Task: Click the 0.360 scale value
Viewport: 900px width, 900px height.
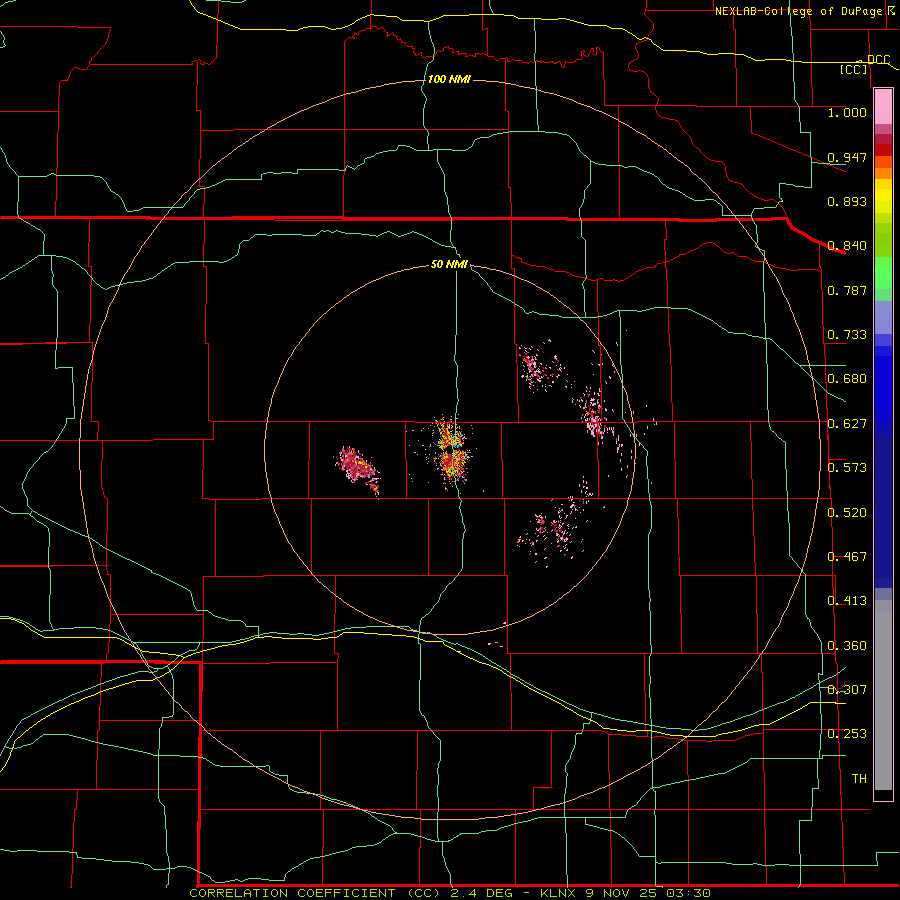Action: pos(847,646)
